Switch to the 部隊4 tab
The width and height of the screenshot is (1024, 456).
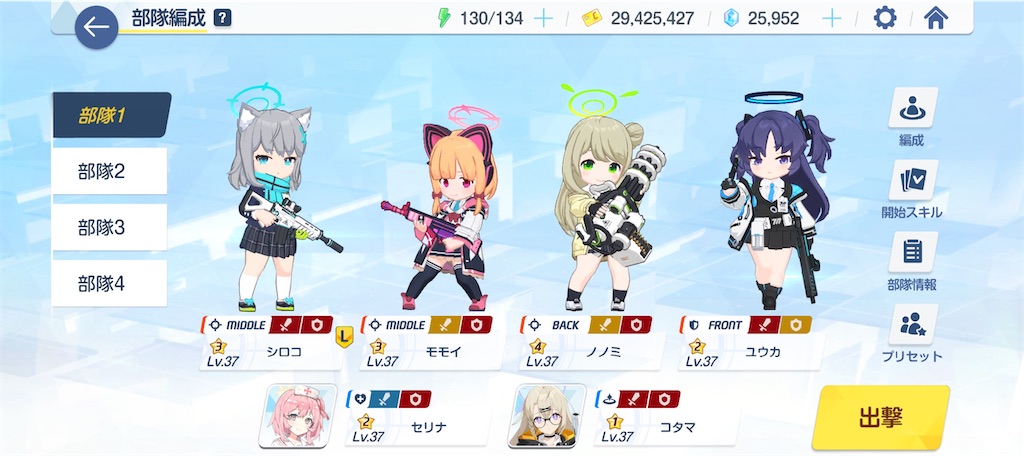coord(109,284)
